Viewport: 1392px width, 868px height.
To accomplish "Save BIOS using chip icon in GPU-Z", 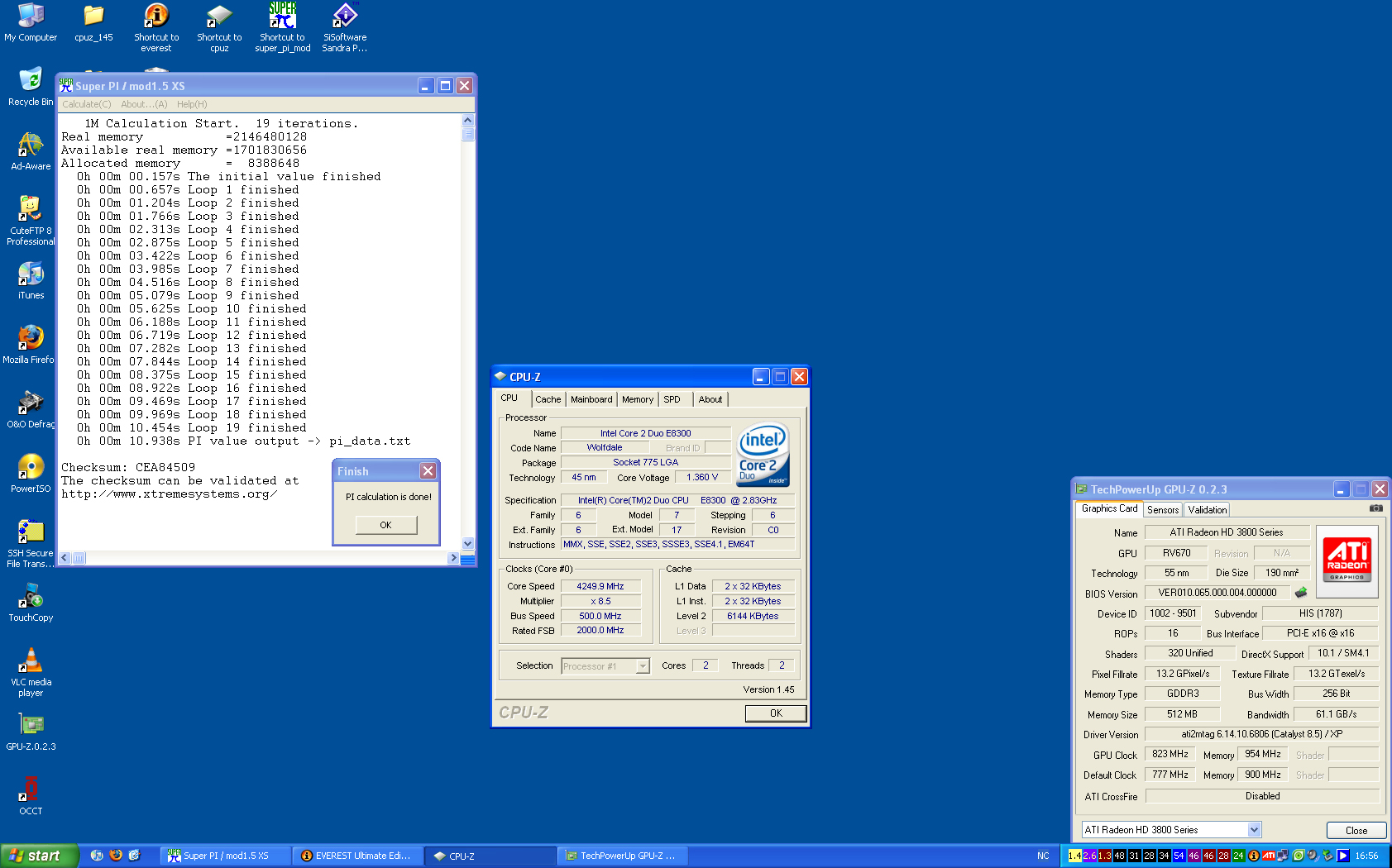I will 1301,593.
